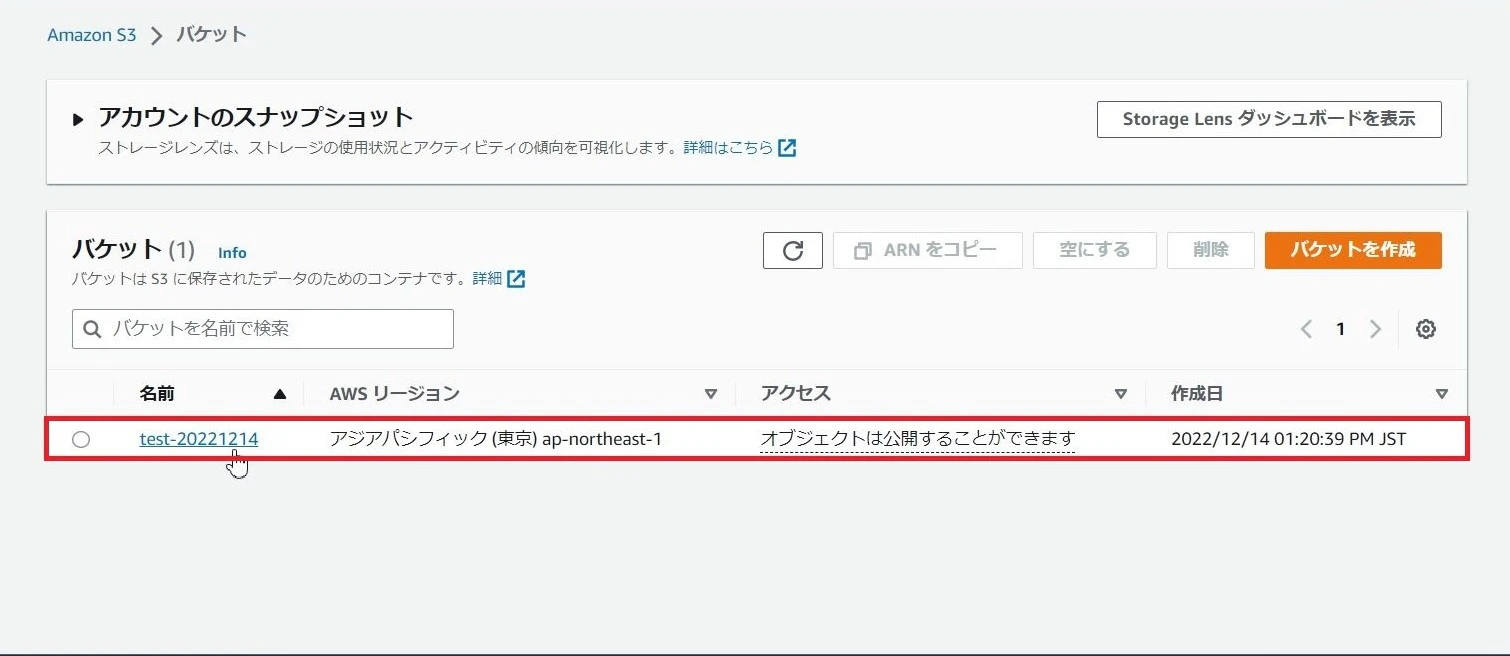This screenshot has height=656, width=1510.
Task: Go to previous page arrow in pagination
Action: 1306,329
